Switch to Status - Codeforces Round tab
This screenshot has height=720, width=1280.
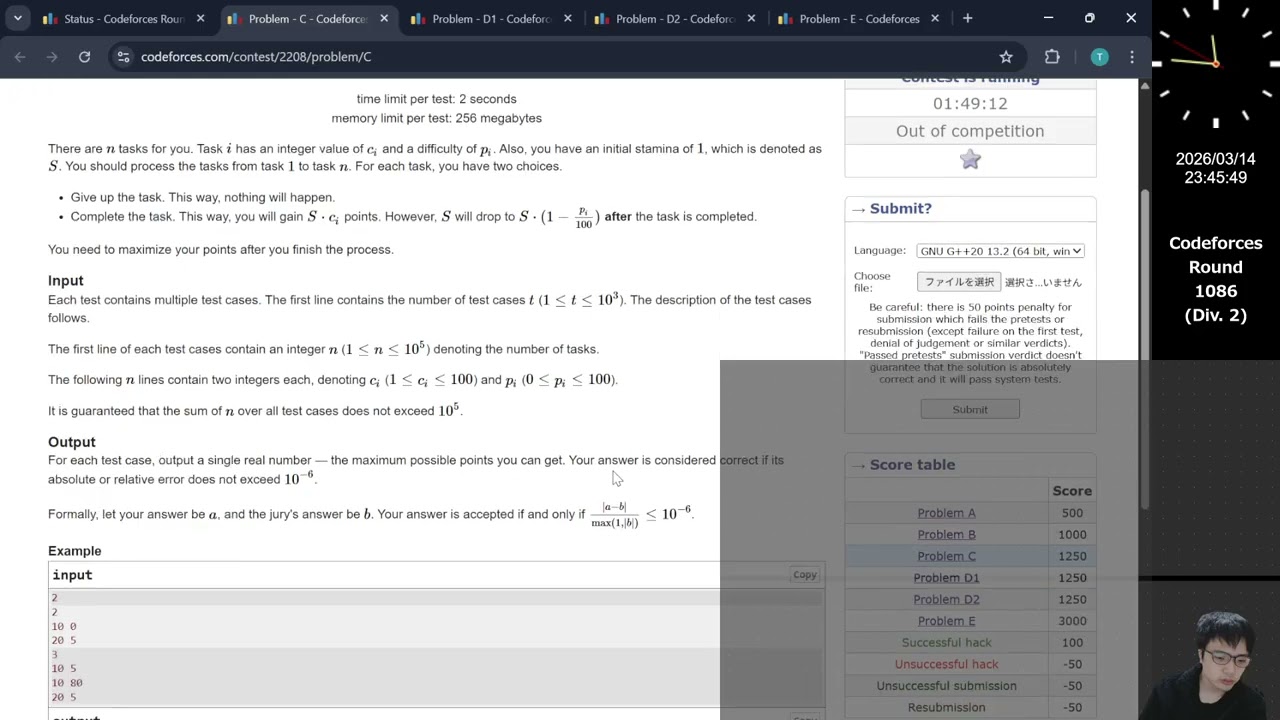pyautogui.click(x=124, y=19)
